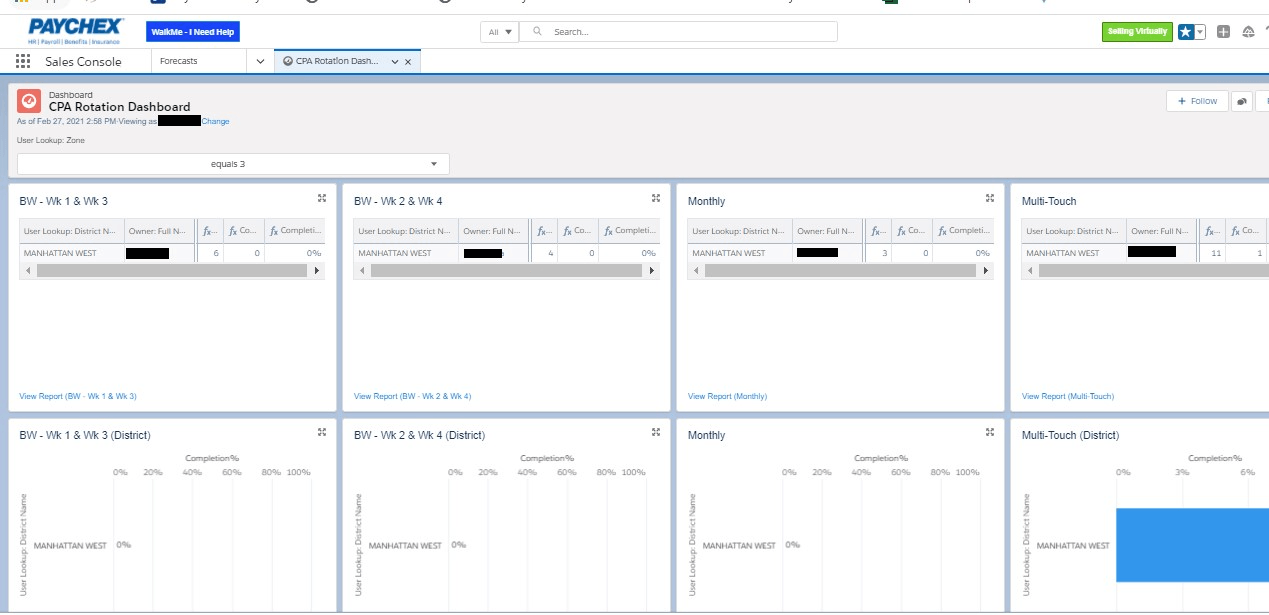Click scroll-left arrow in BW - Wk 1 & Wk 3 table

26,271
